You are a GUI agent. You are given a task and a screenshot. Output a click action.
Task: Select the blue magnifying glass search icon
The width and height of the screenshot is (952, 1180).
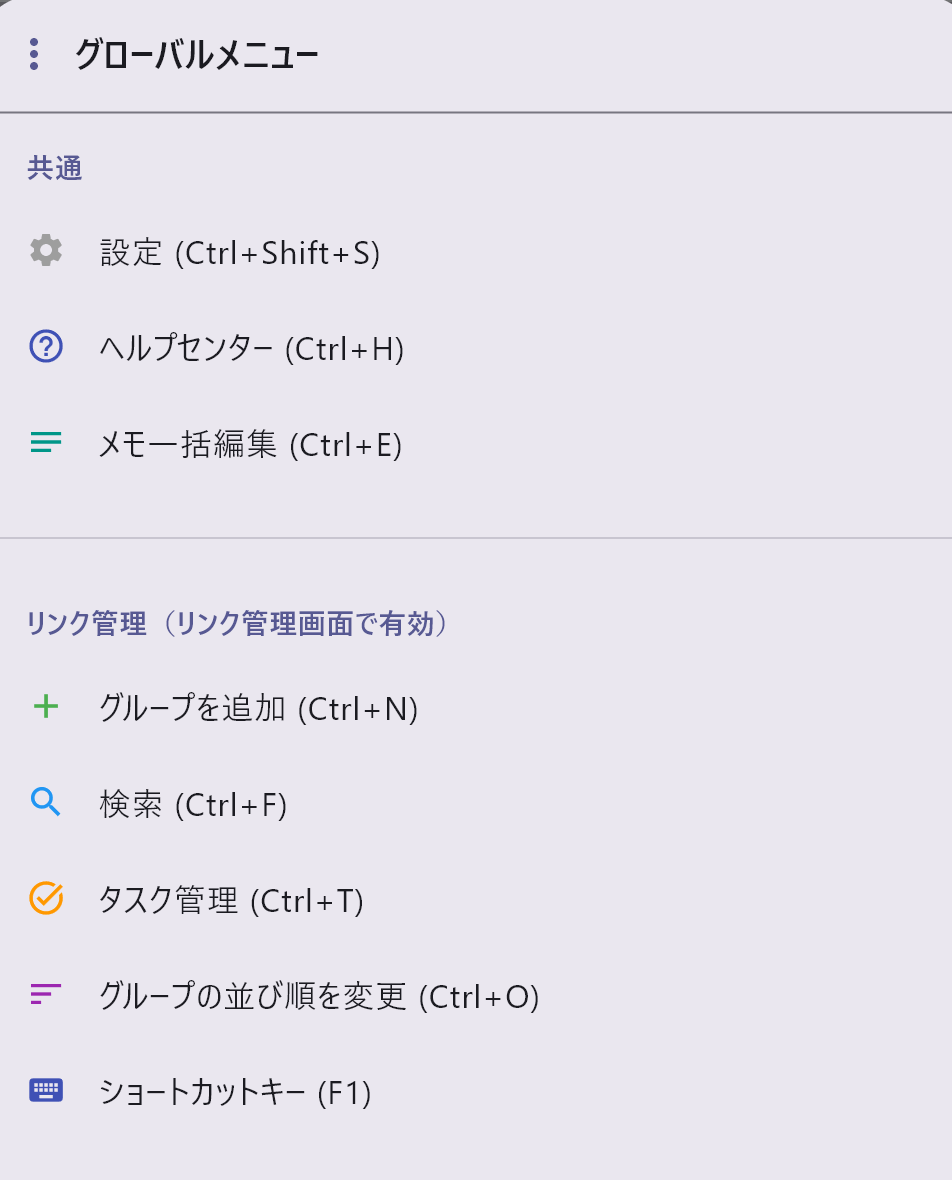pos(44,804)
